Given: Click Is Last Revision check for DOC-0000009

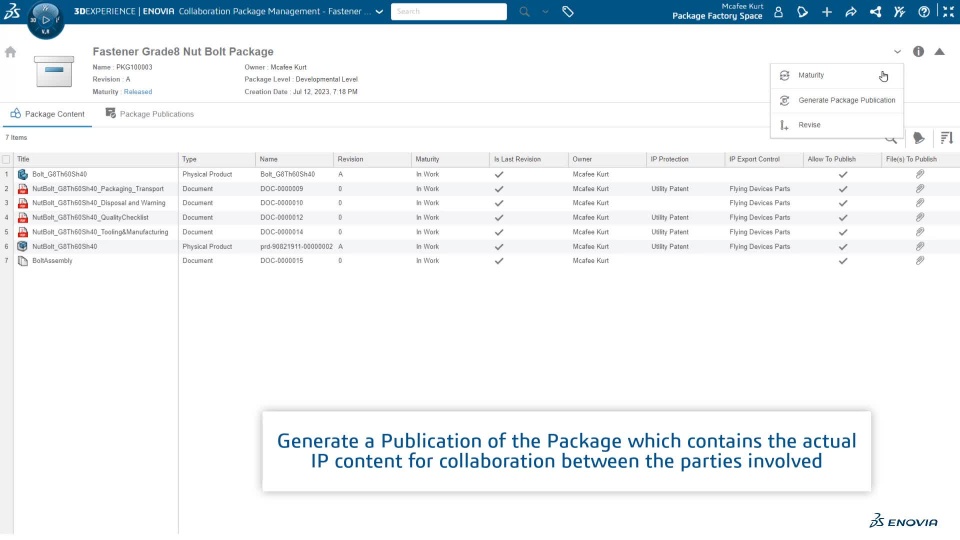Looking at the screenshot, I should (499, 189).
